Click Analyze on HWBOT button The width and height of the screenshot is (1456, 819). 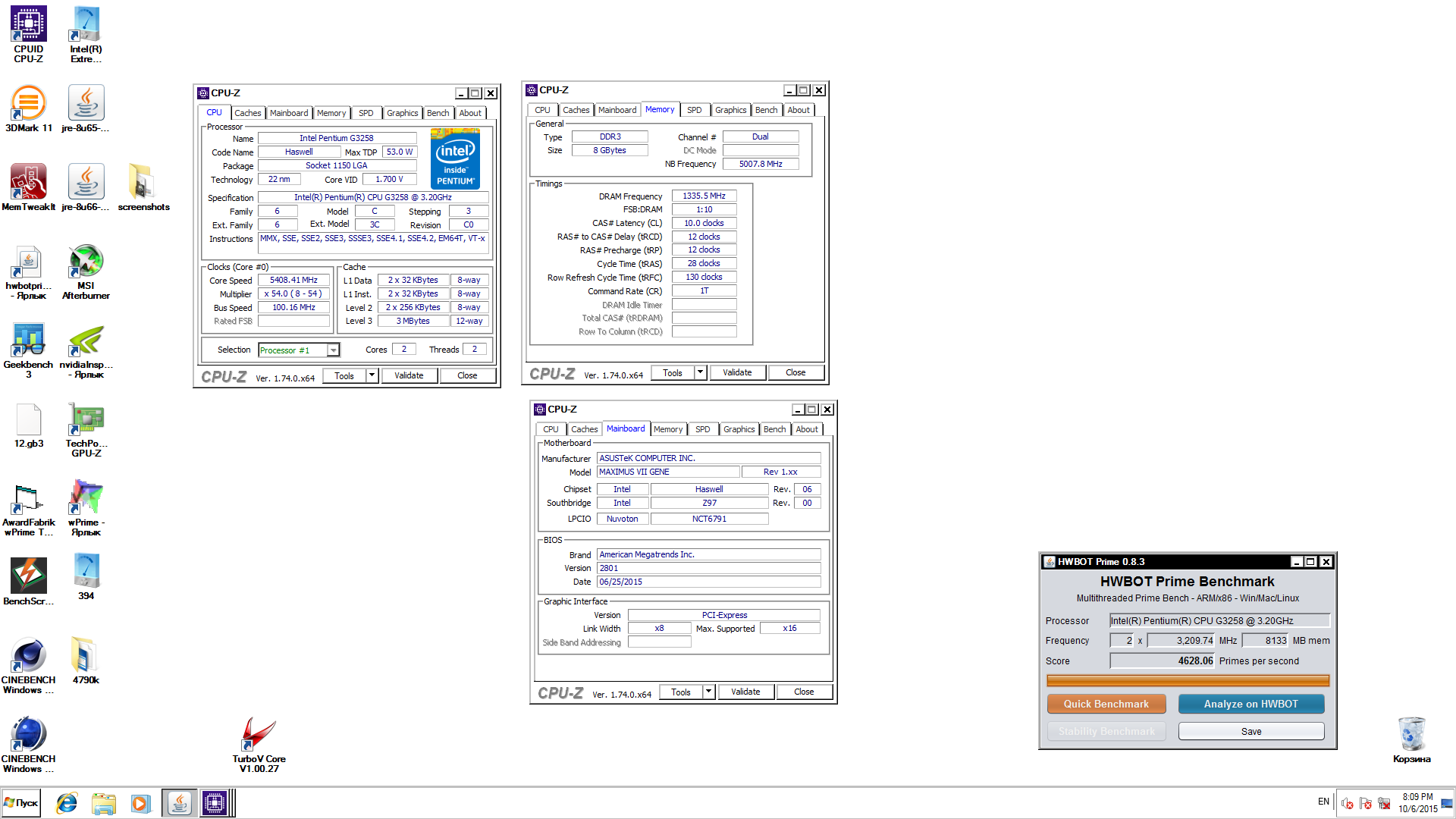pyautogui.click(x=1251, y=704)
